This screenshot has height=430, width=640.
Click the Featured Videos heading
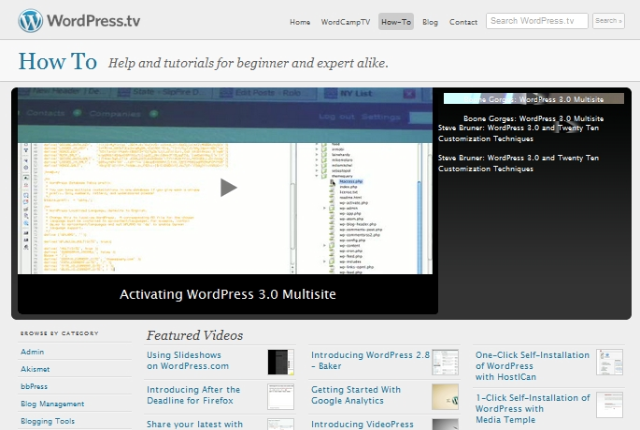(x=195, y=335)
